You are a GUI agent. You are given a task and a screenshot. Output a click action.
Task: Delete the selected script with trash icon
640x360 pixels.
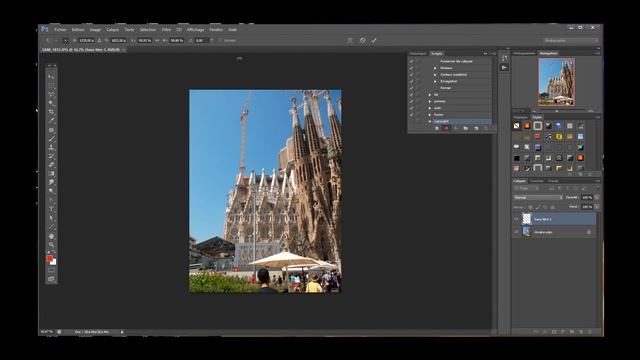tap(486, 128)
